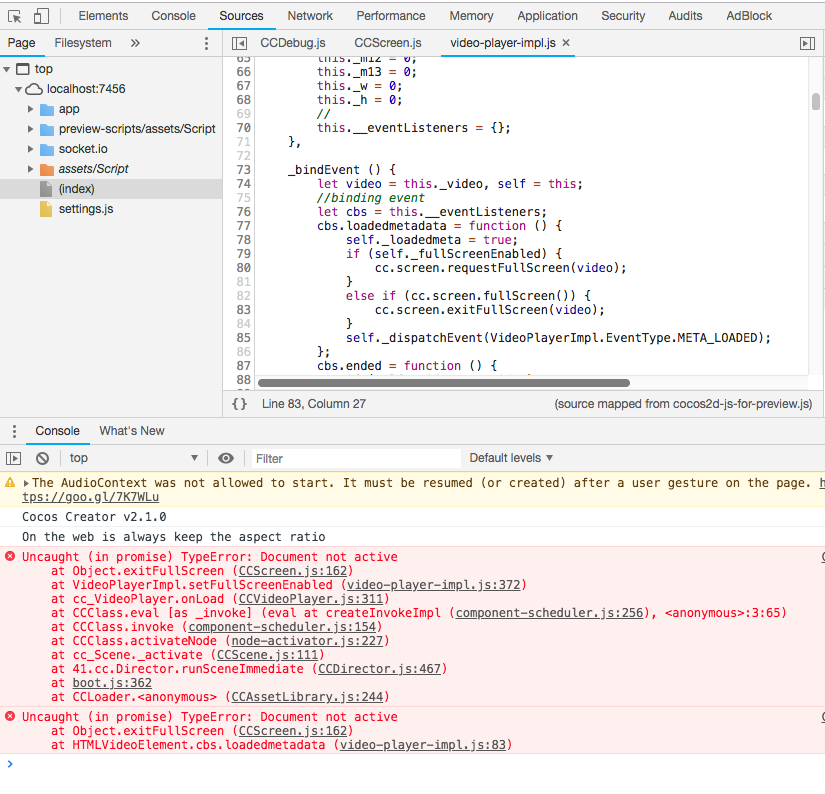Switch to the top Console panel tab
Screen dimensions: 825x794
(x=173, y=16)
